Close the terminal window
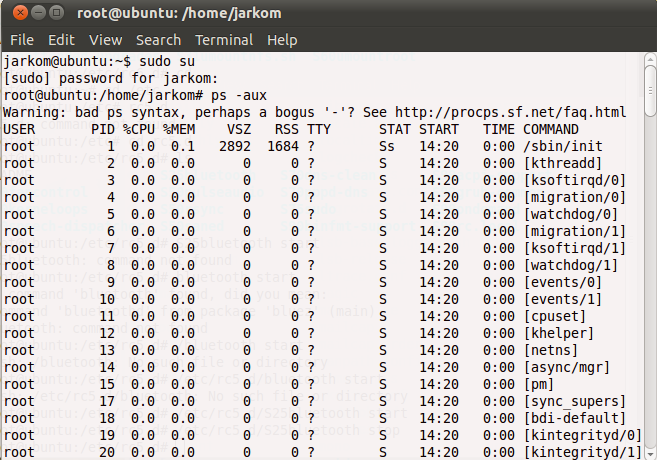Viewport: 657px width, 460px height. (x=20, y=13)
